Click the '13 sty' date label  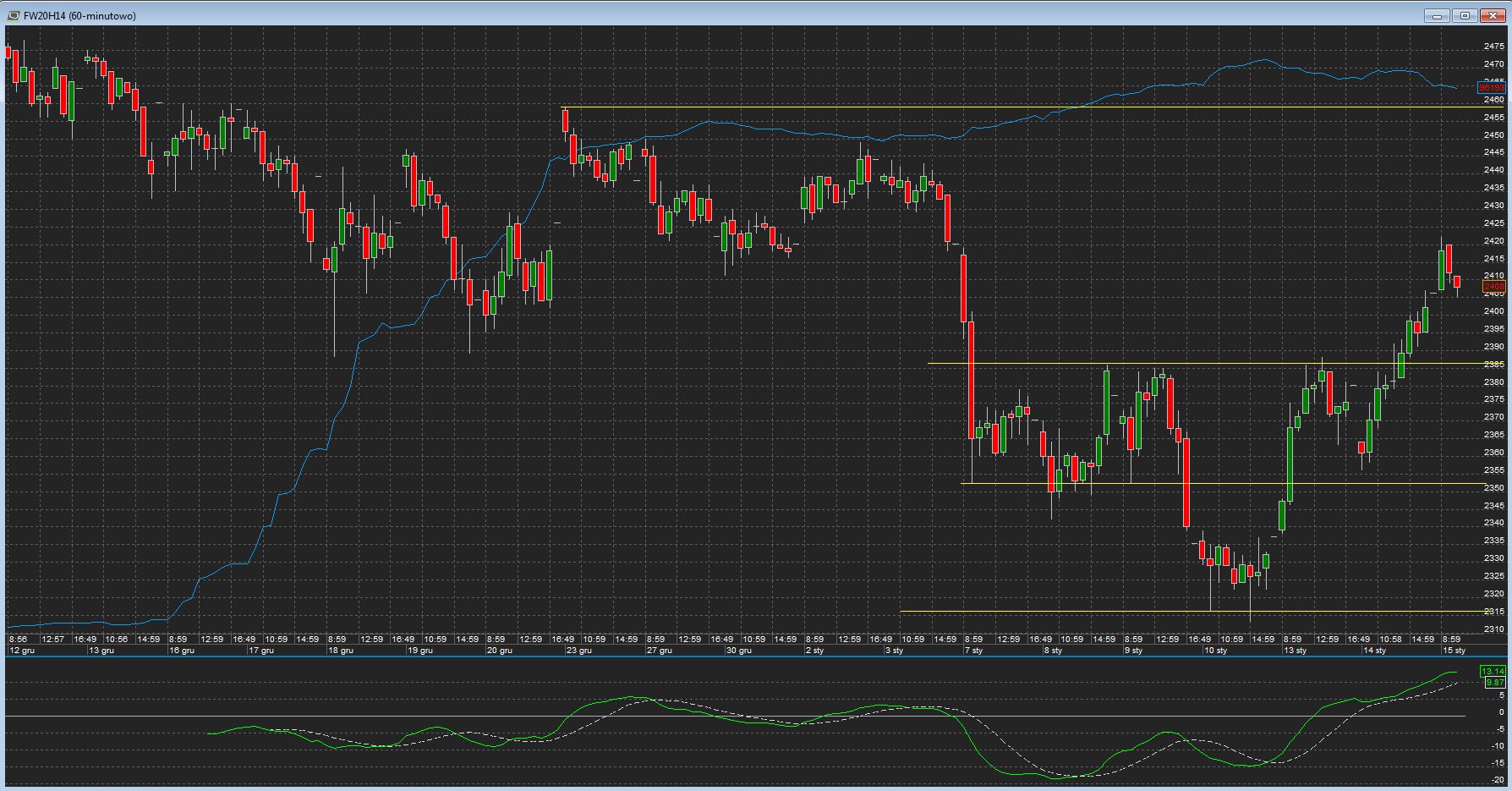(x=1295, y=651)
